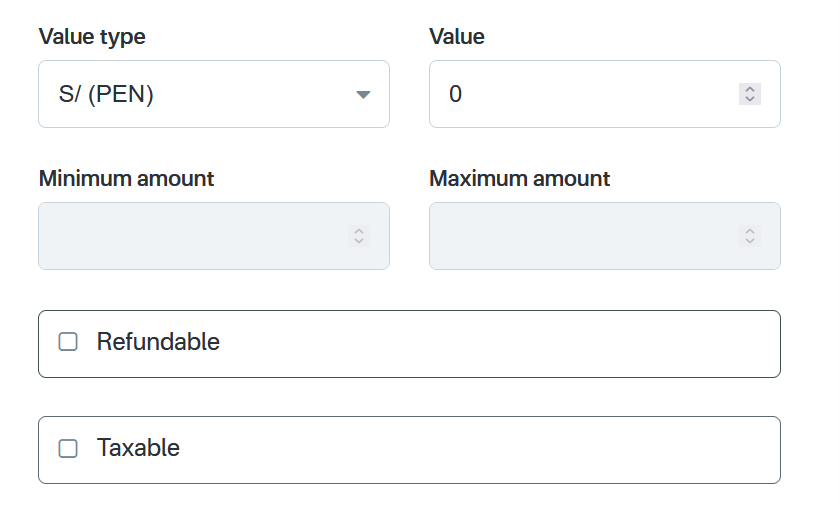Click the Value field label
840x506 pixels.
click(x=457, y=37)
